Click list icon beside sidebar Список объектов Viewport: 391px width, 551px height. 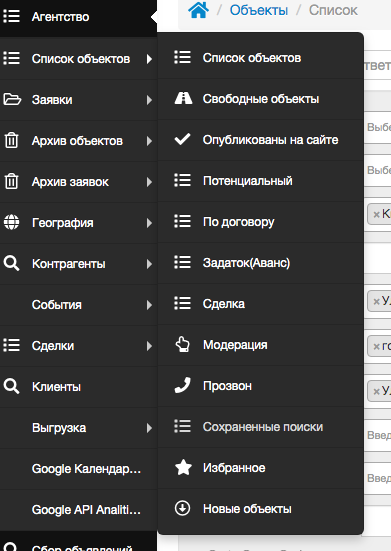tap(12, 58)
